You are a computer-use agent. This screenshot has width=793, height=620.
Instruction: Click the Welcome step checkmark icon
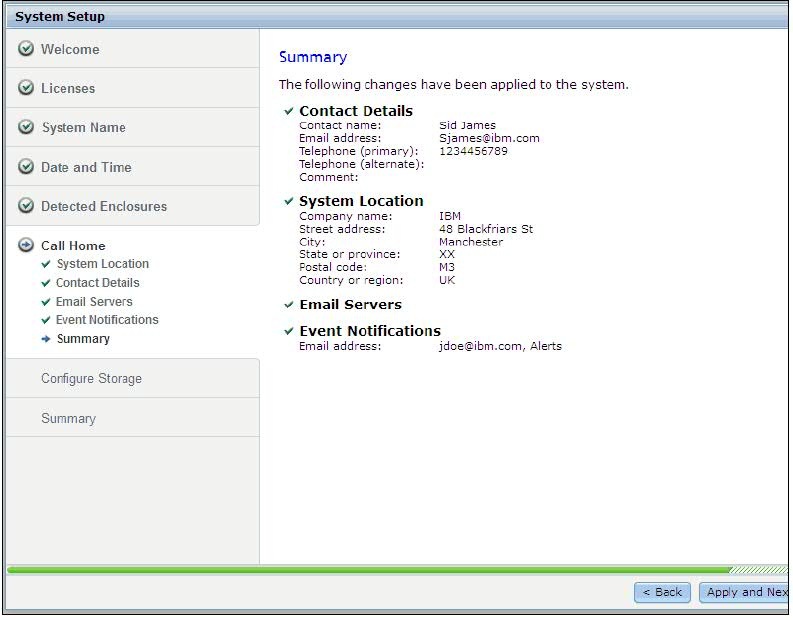26,49
